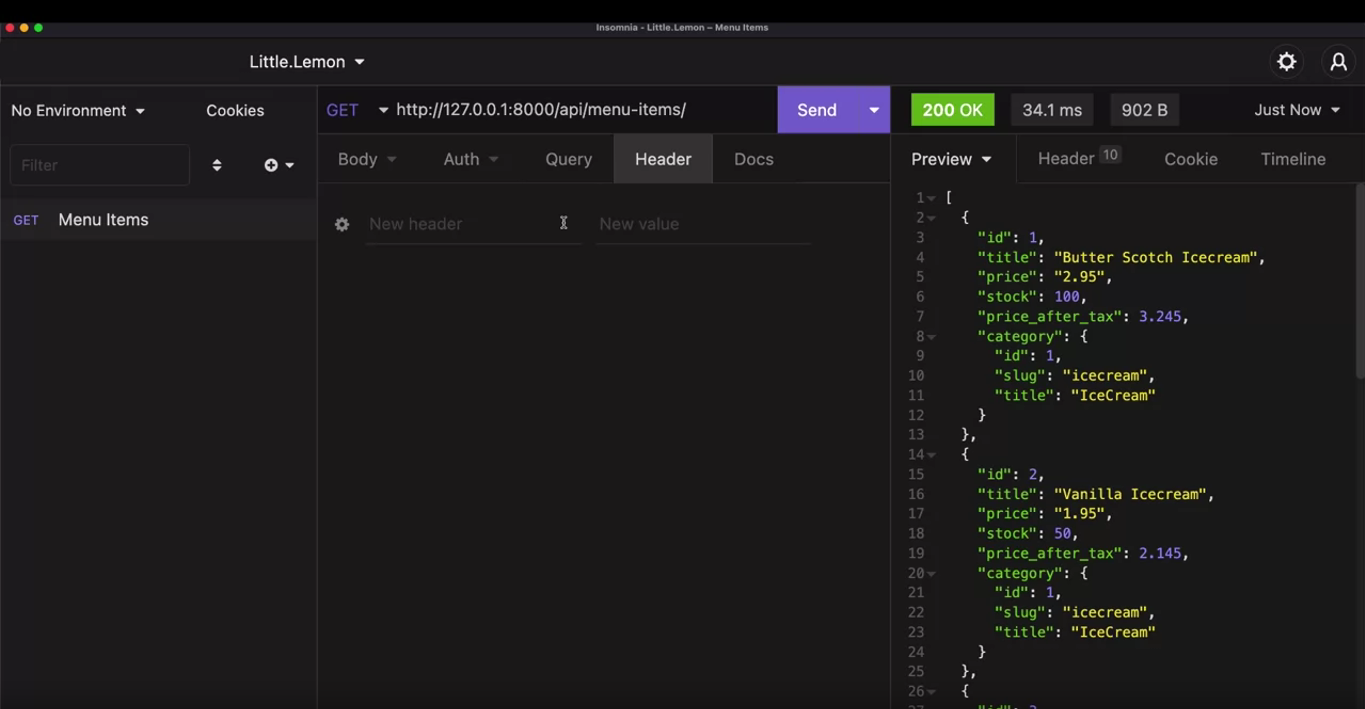Click the plus icon to create request
Screen dimensions: 1365x709
coord(271,165)
